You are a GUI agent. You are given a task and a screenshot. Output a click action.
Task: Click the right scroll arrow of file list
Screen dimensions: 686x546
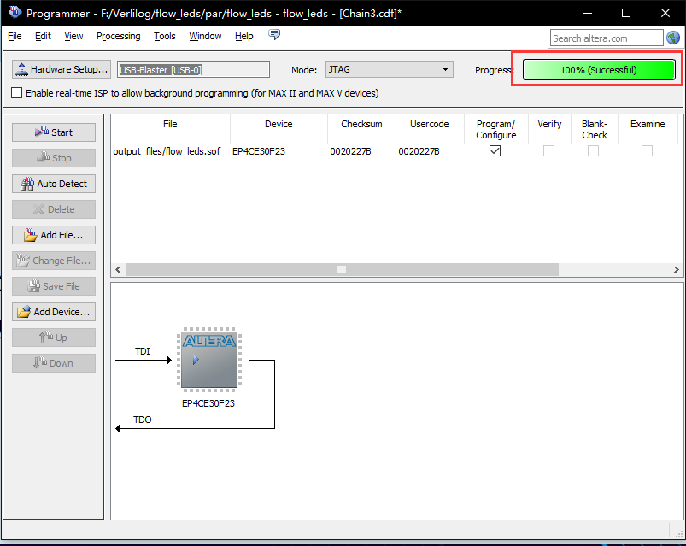(x=676, y=270)
